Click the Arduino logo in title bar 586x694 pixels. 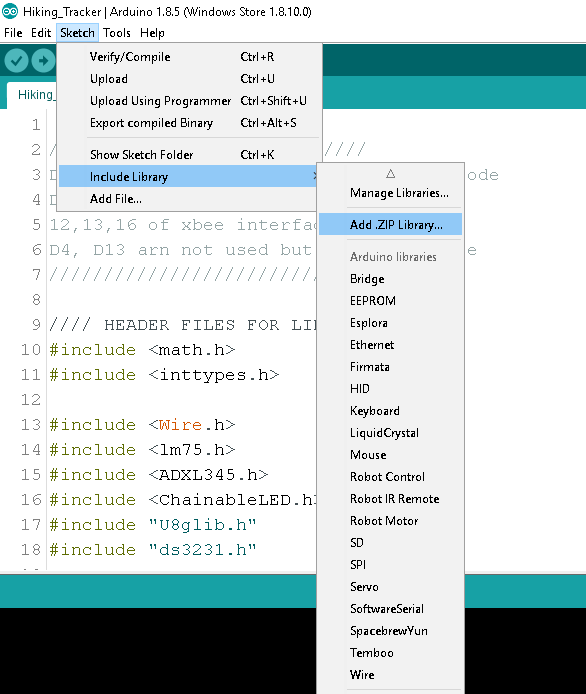[10, 12]
